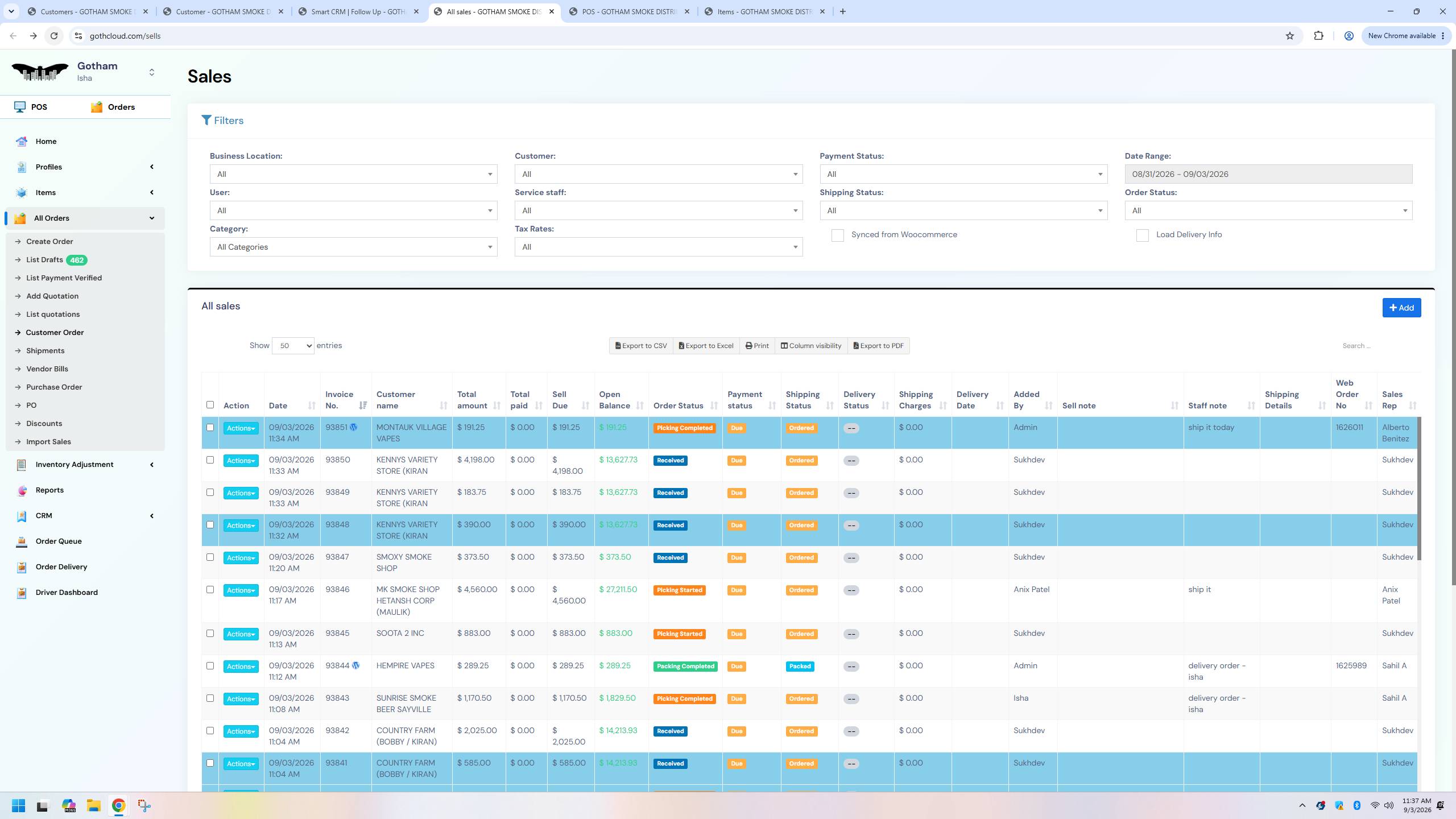Check the Load Delivery Info box
The height and width of the screenshot is (819, 1456).
(1142, 235)
